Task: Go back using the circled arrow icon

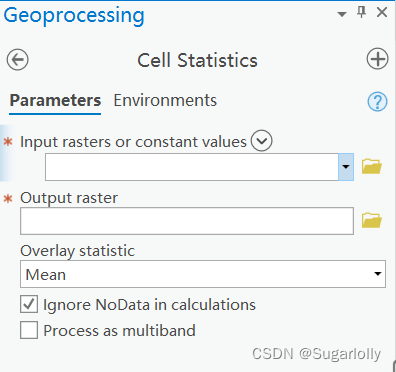Action: coord(18,60)
